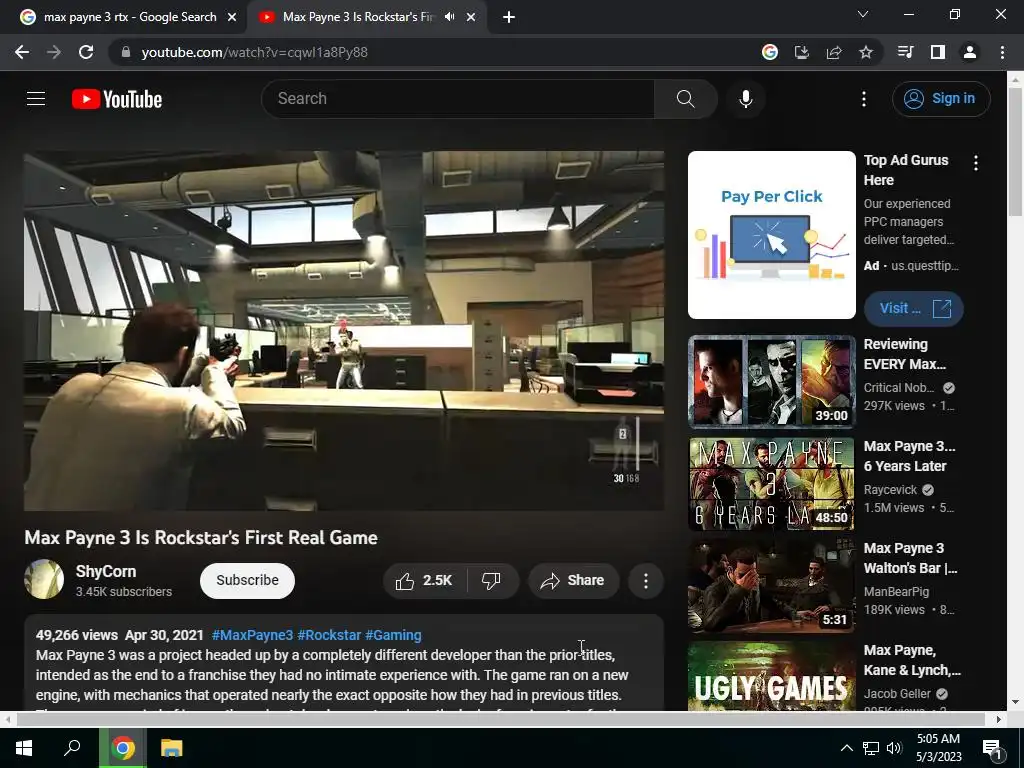Open Reviewing EVERY Max video thumbnail
The image size is (1024, 768).
[771, 382]
